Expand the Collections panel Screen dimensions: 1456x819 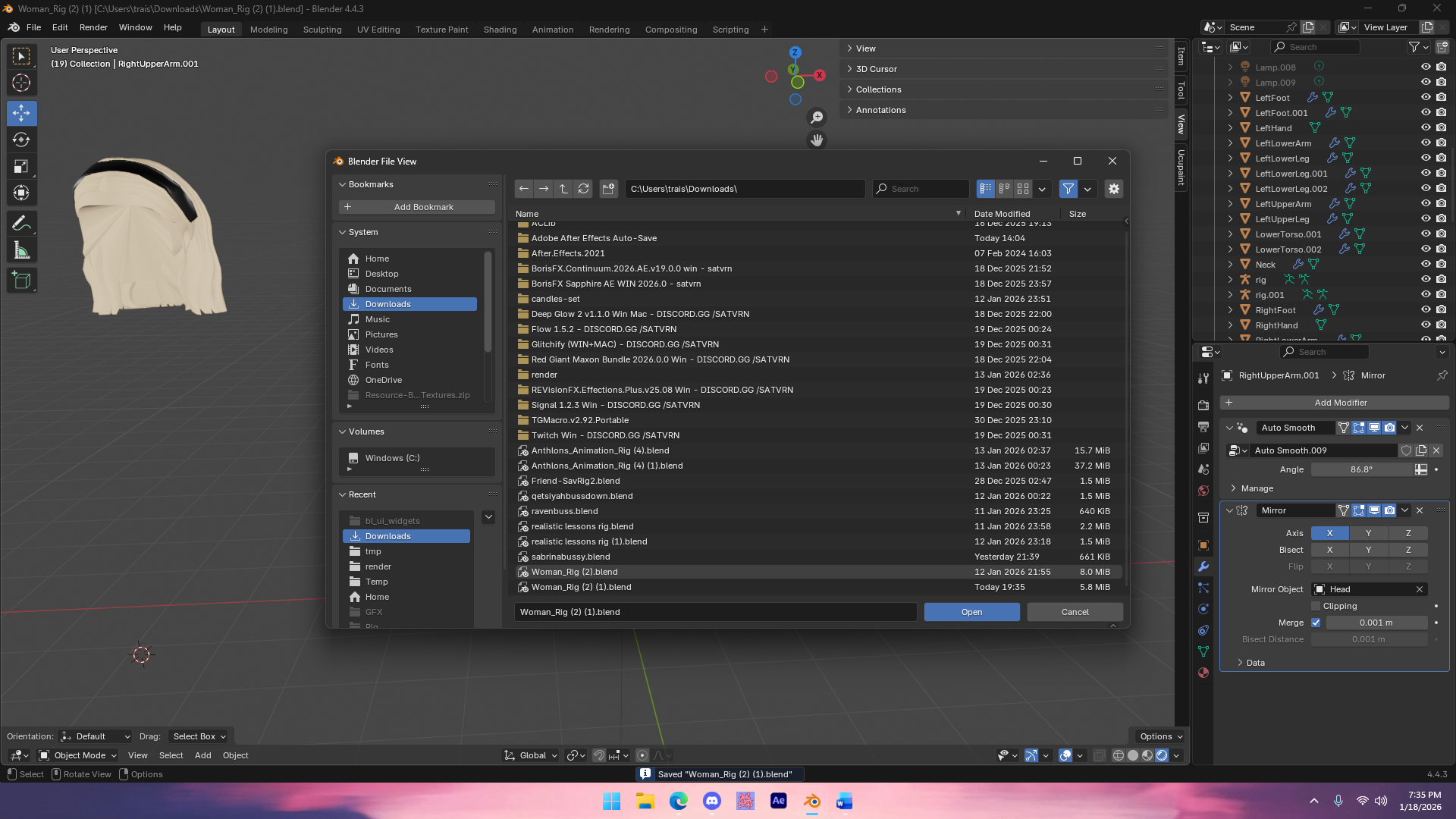tap(878, 89)
